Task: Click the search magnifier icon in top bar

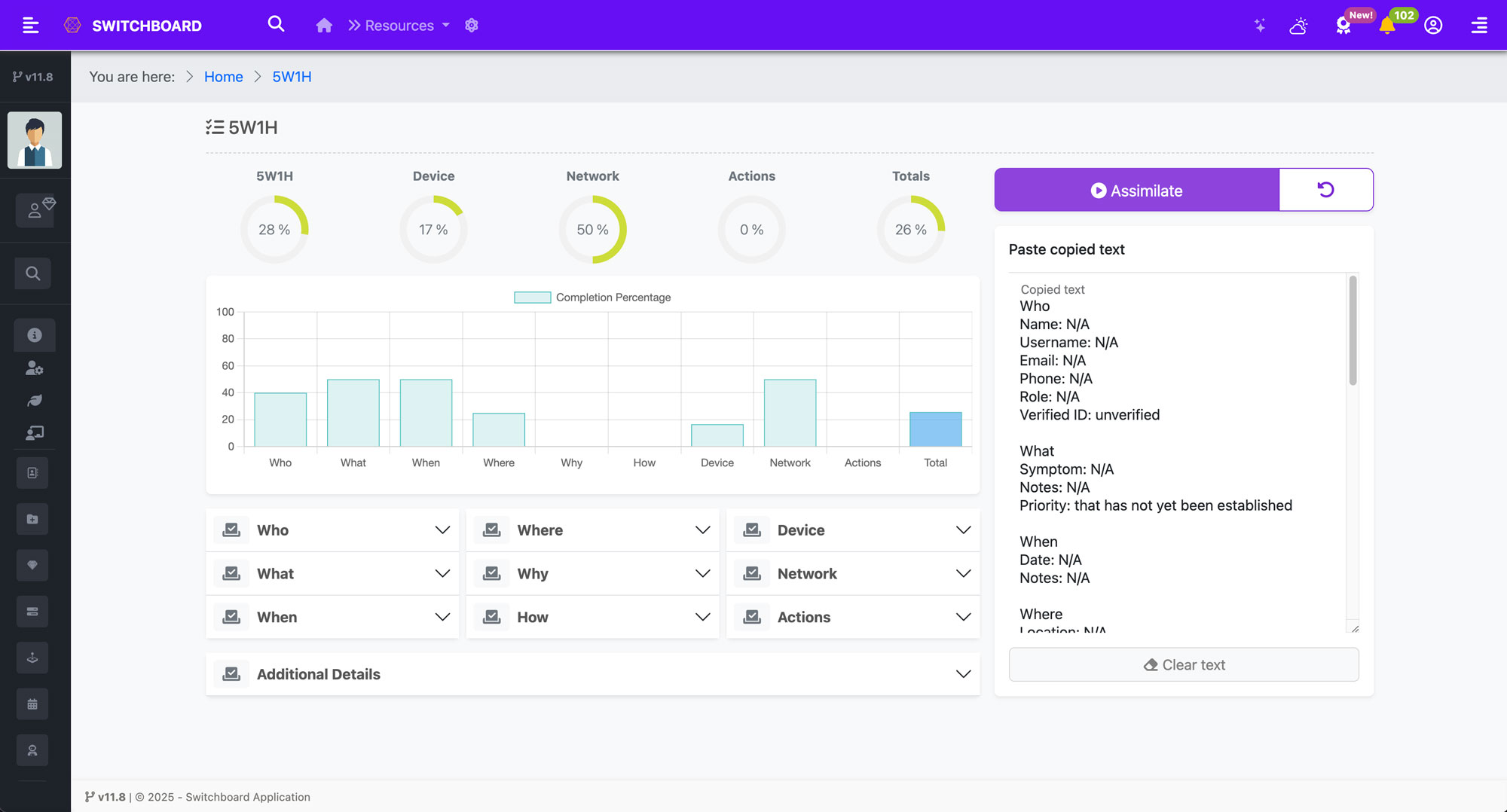Action: coord(276,24)
